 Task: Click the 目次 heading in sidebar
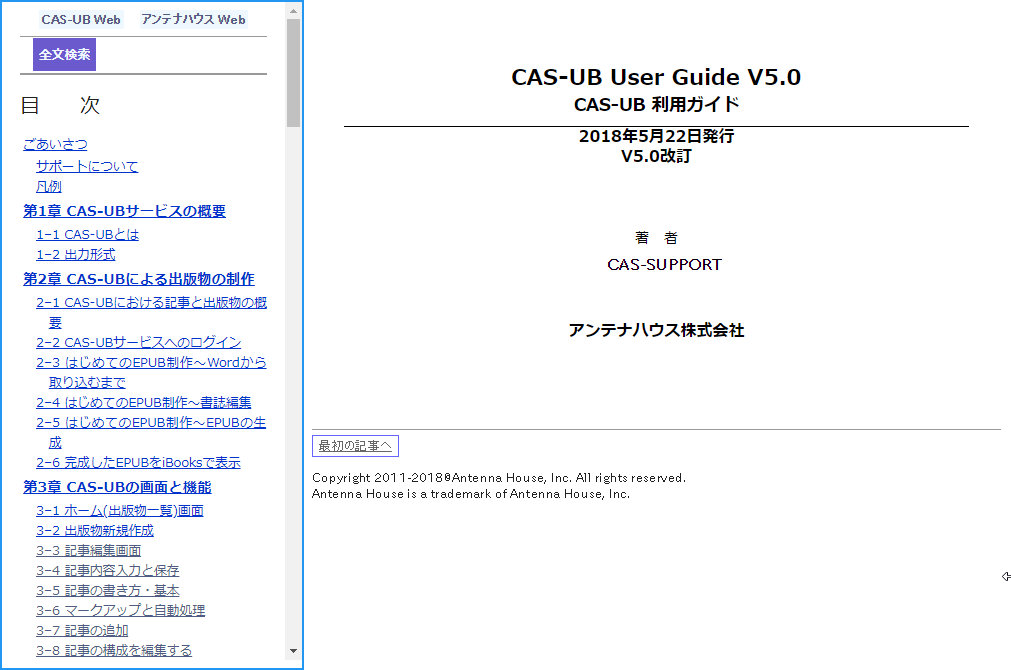pos(61,105)
